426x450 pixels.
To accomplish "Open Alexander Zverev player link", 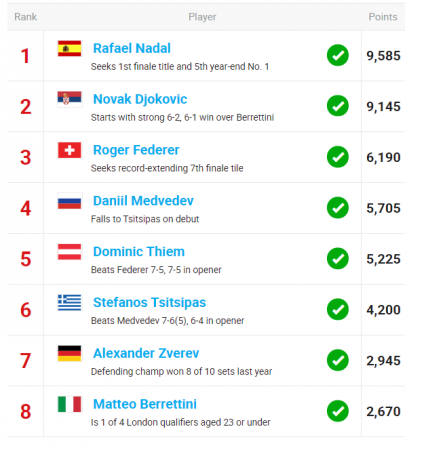I will [146, 353].
